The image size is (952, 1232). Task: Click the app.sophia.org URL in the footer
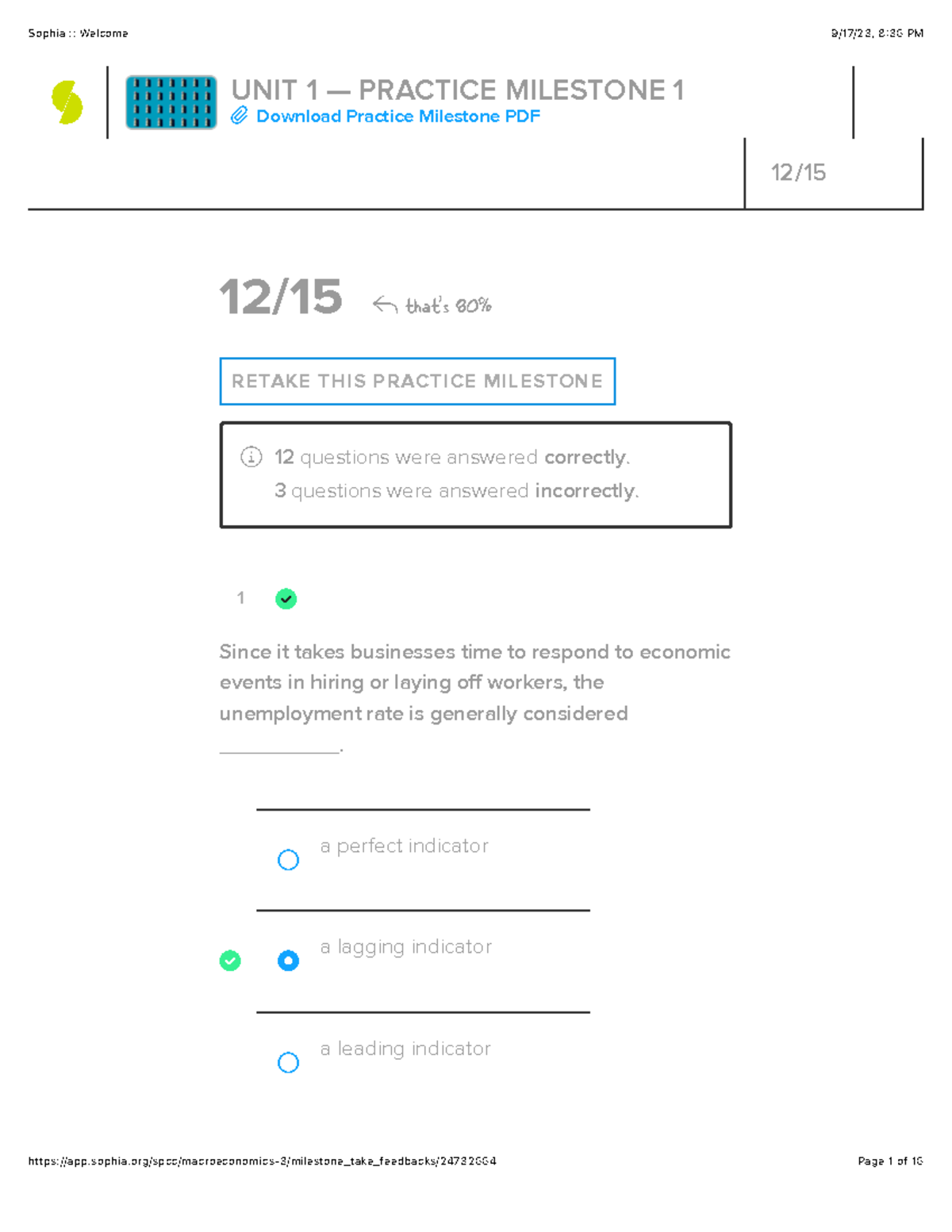point(262,1161)
